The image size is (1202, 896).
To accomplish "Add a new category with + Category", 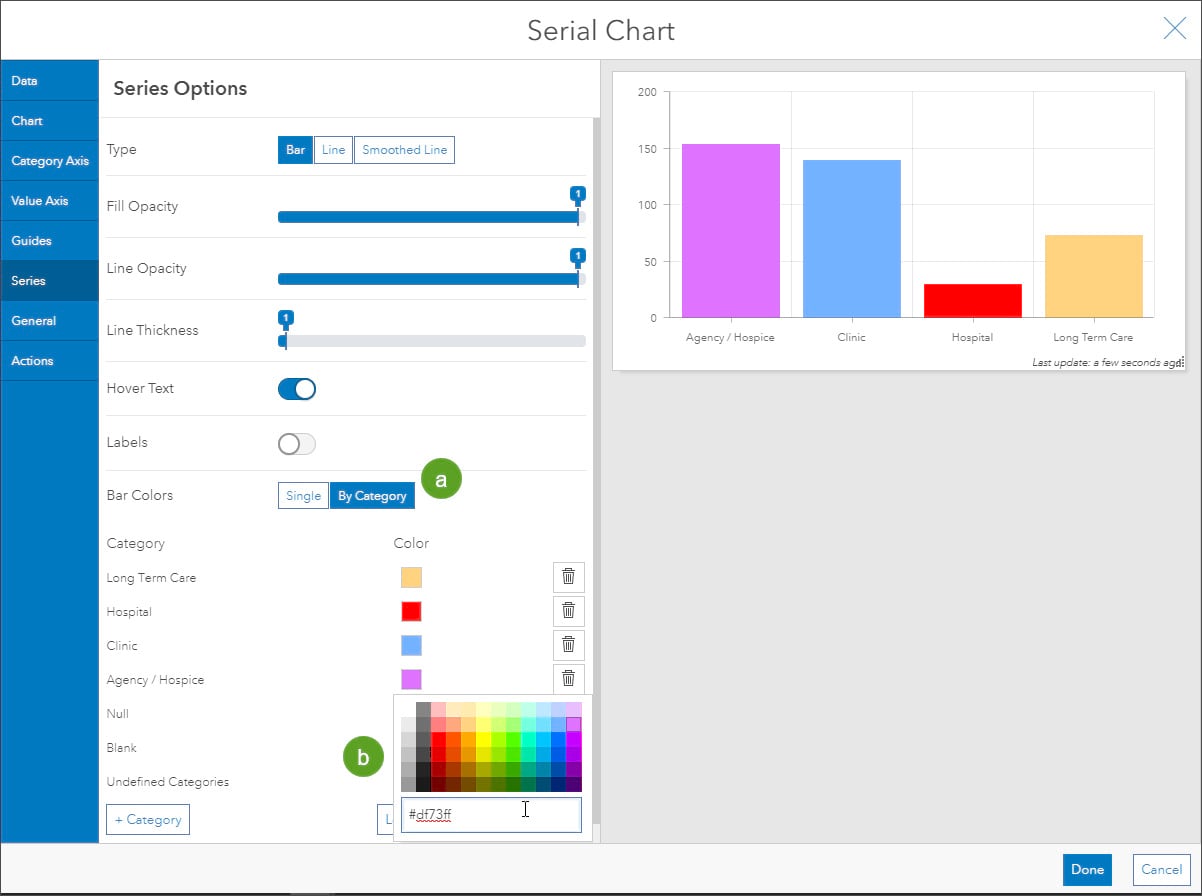I will (148, 819).
